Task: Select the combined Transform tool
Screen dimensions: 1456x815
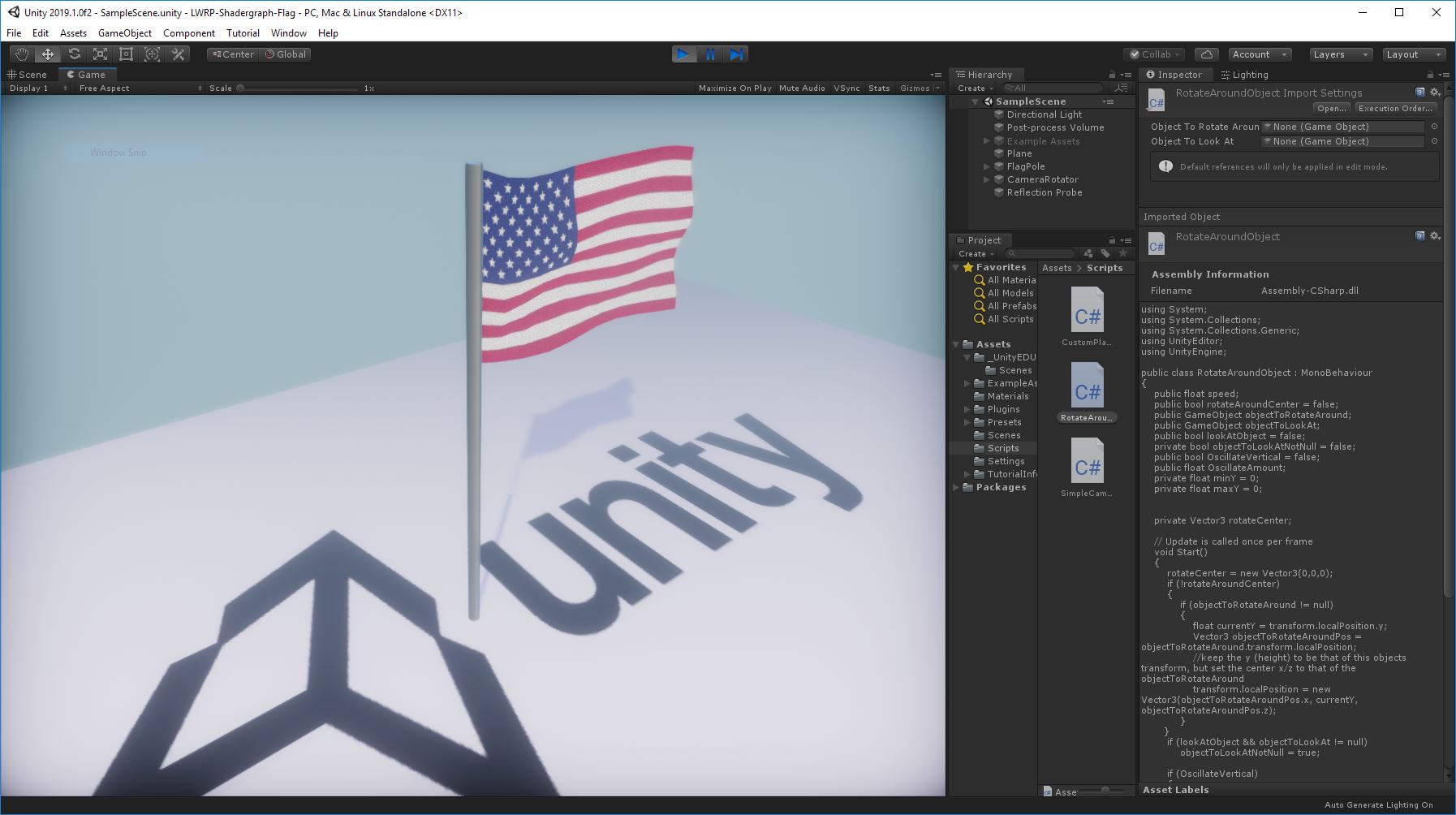Action: [x=152, y=54]
